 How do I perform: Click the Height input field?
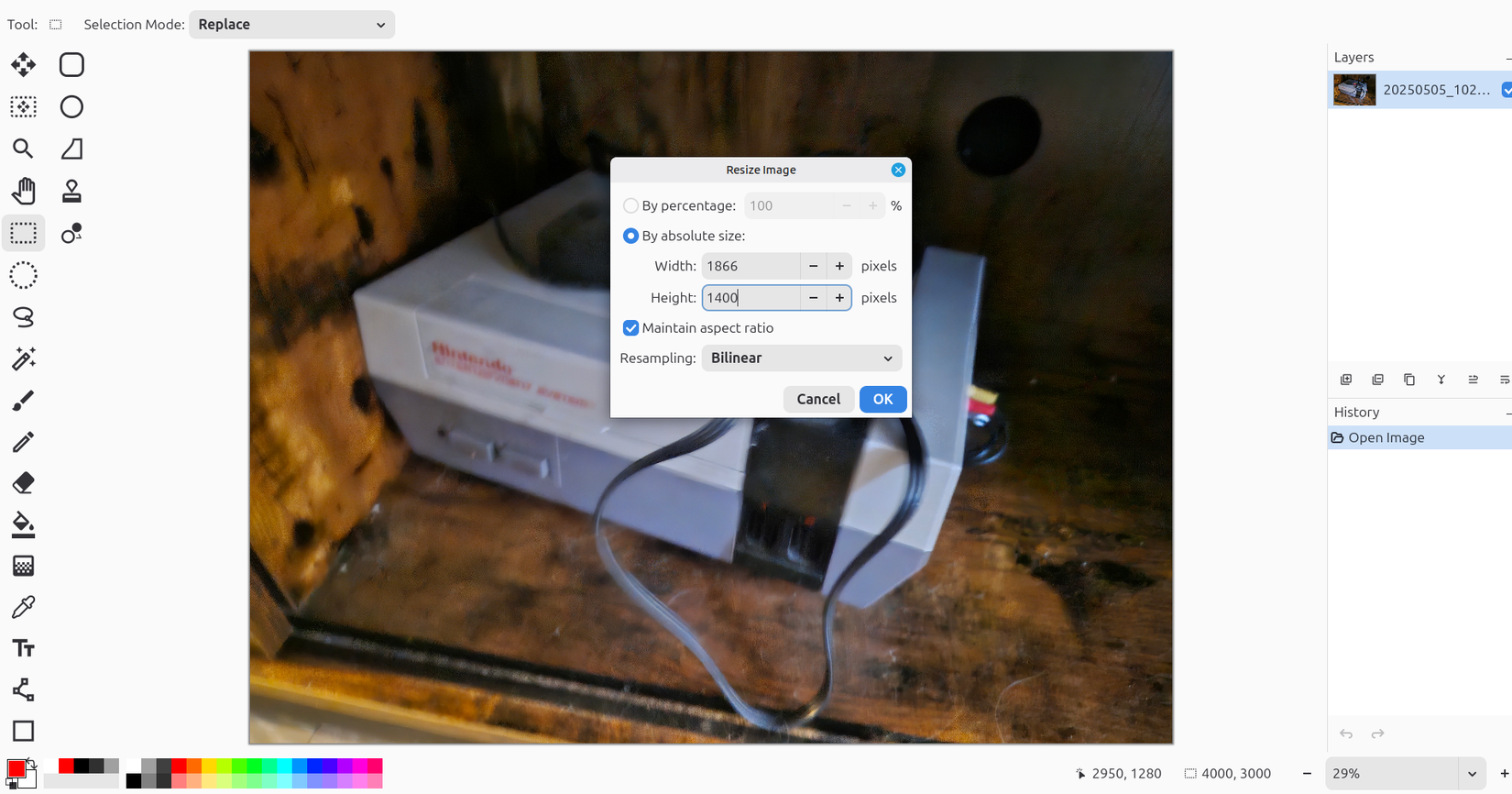coord(751,298)
